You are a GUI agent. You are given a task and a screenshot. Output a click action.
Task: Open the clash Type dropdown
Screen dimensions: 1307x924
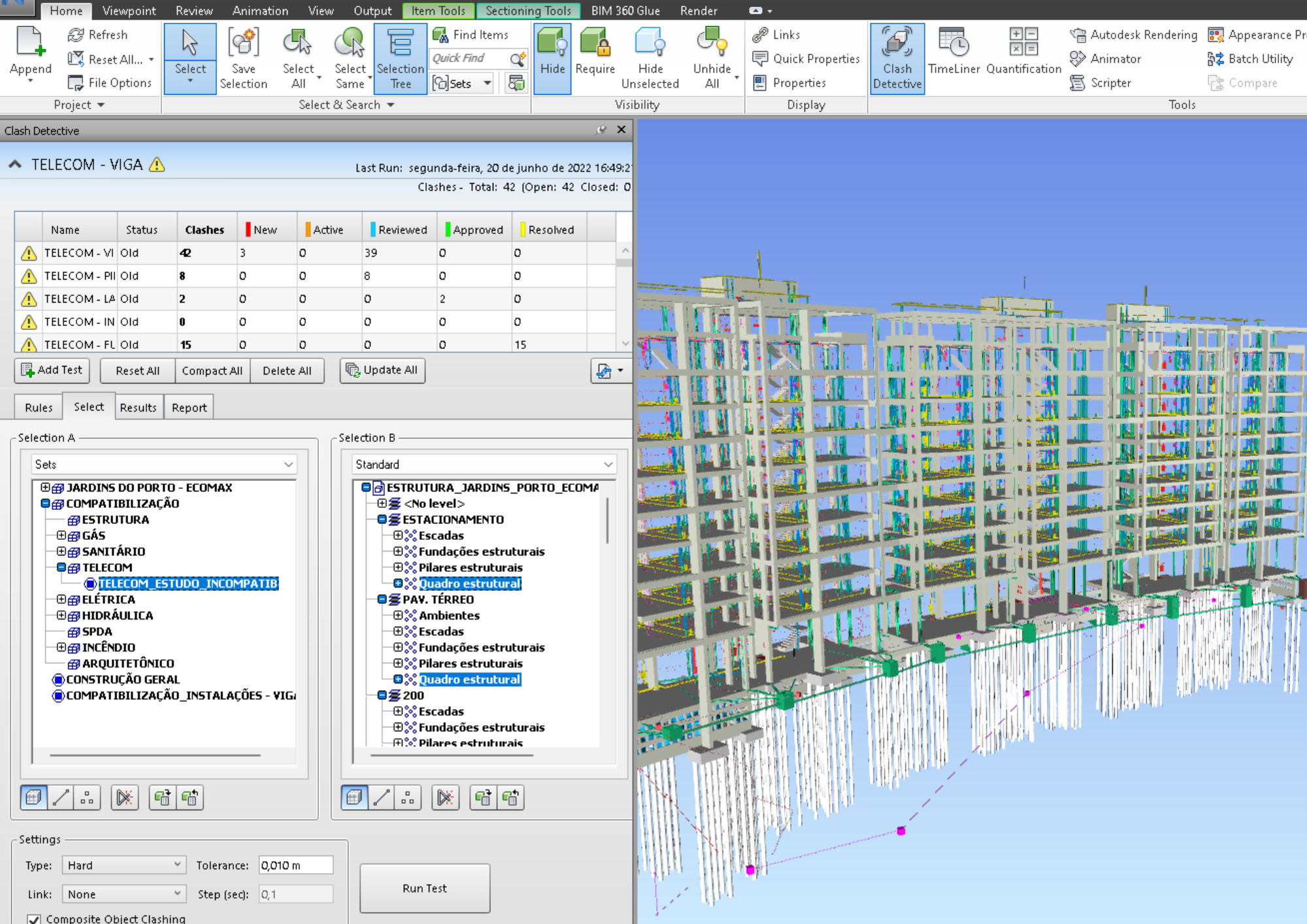tap(124, 865)
